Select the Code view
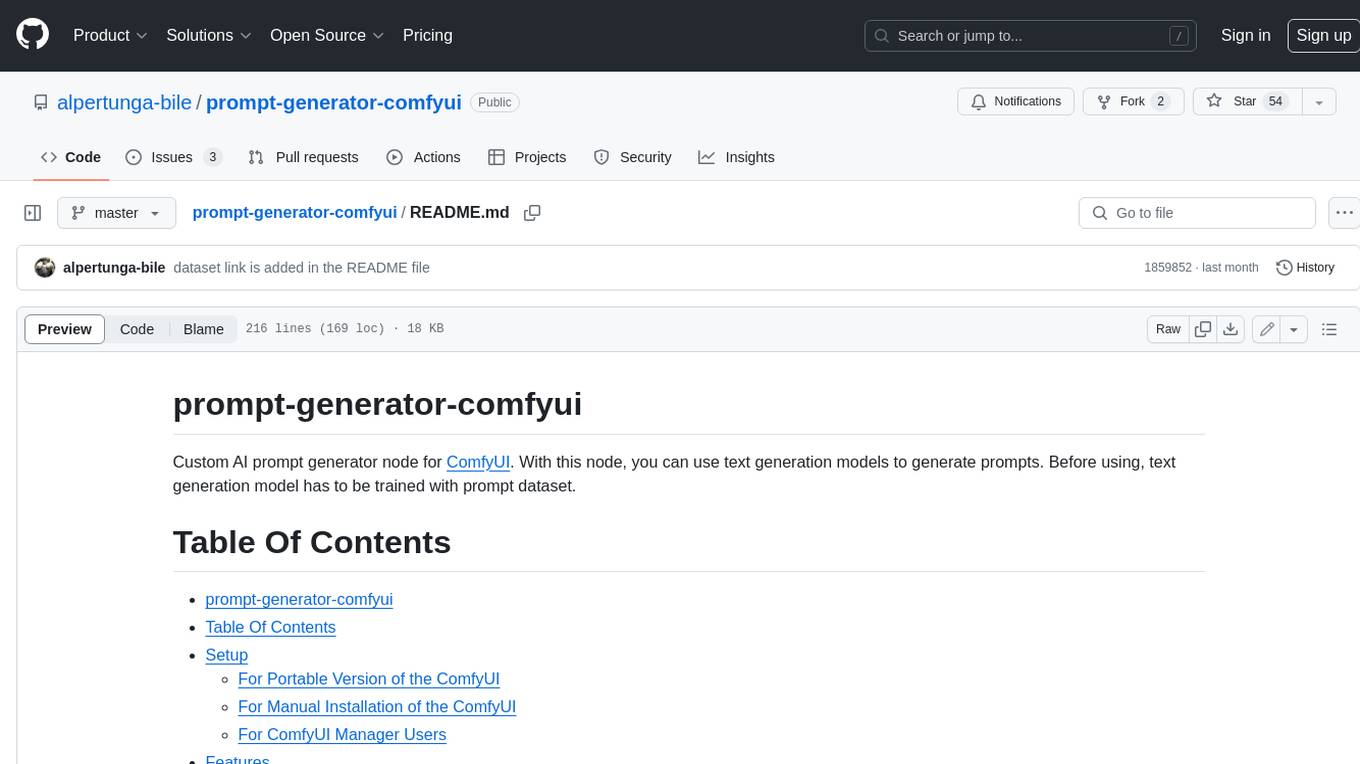This screenshot has width=1360, height=764. tap(137, 329)
